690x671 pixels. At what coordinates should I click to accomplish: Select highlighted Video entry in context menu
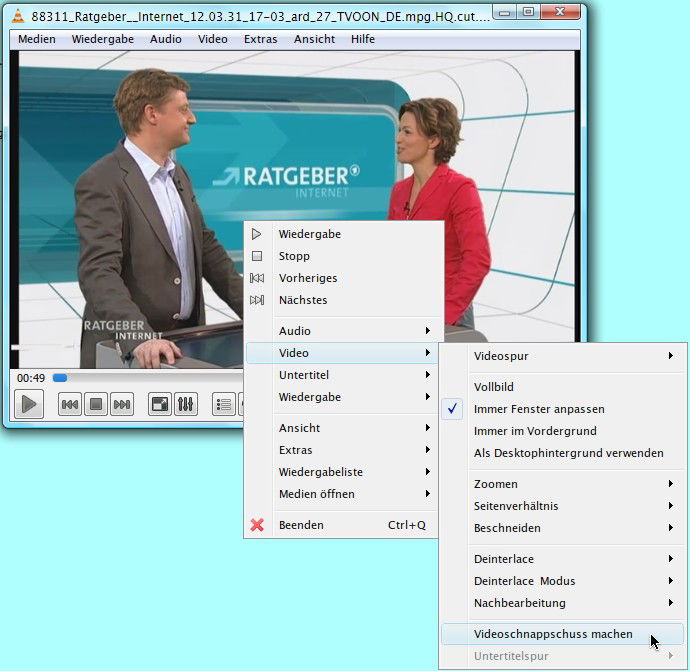pos(341,353)
